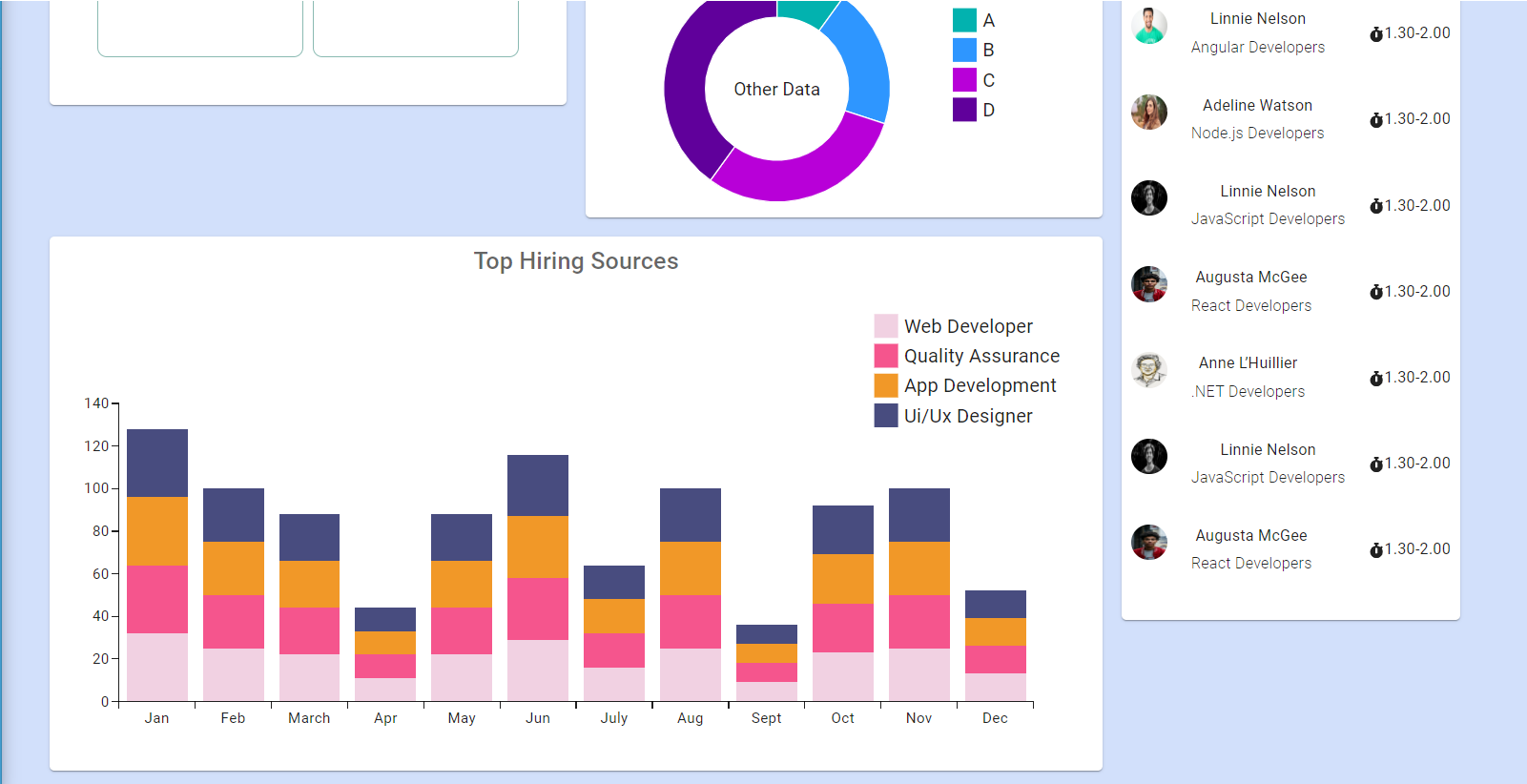Screen dimensions: 1527x784
Task: Click the Angular Developers role text
Action: click(x=1257, y=47)
